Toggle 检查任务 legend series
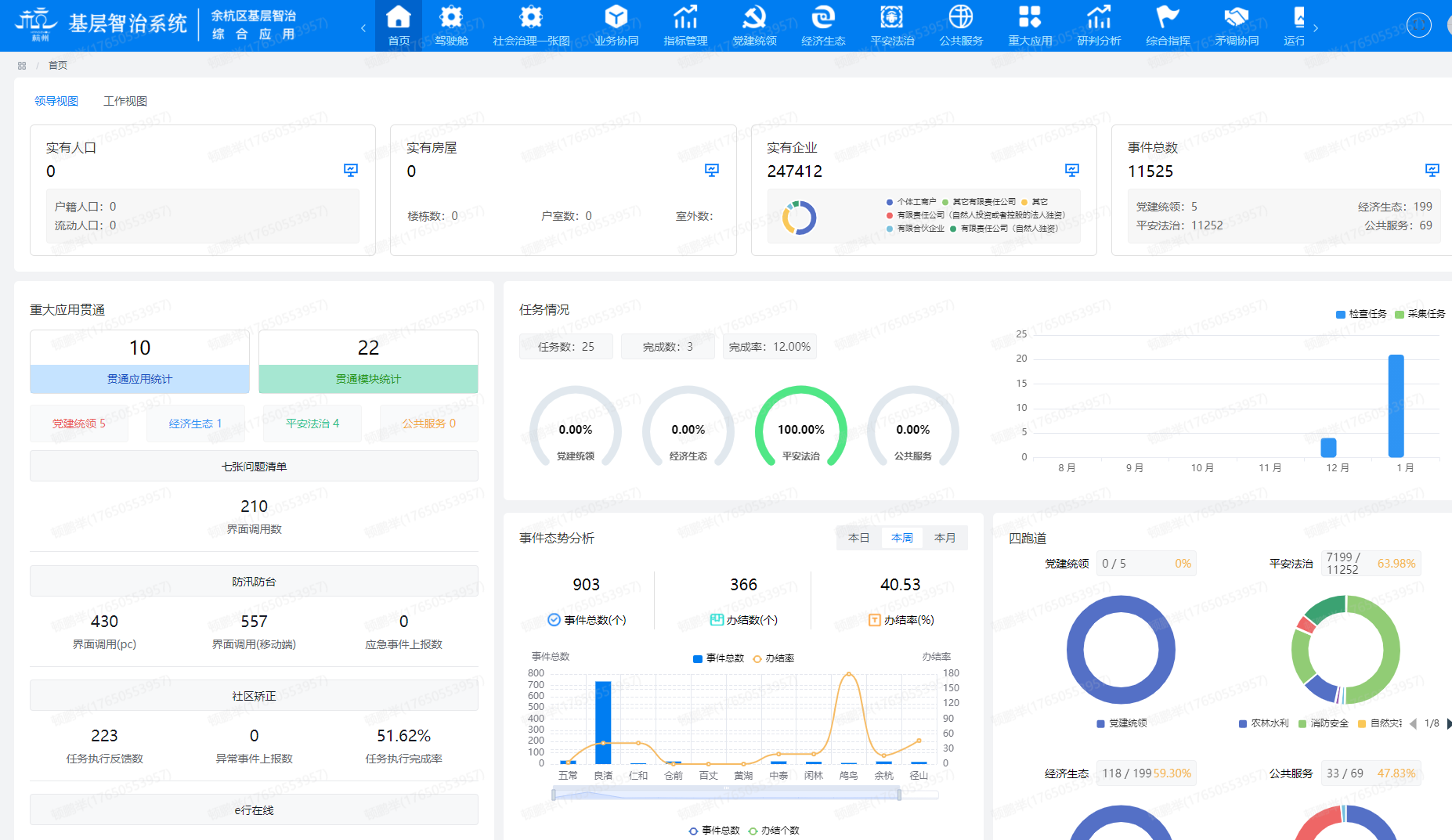The width and height of the screenshot is (1452, 840). pyautogui.click(x=1361, y=314)
